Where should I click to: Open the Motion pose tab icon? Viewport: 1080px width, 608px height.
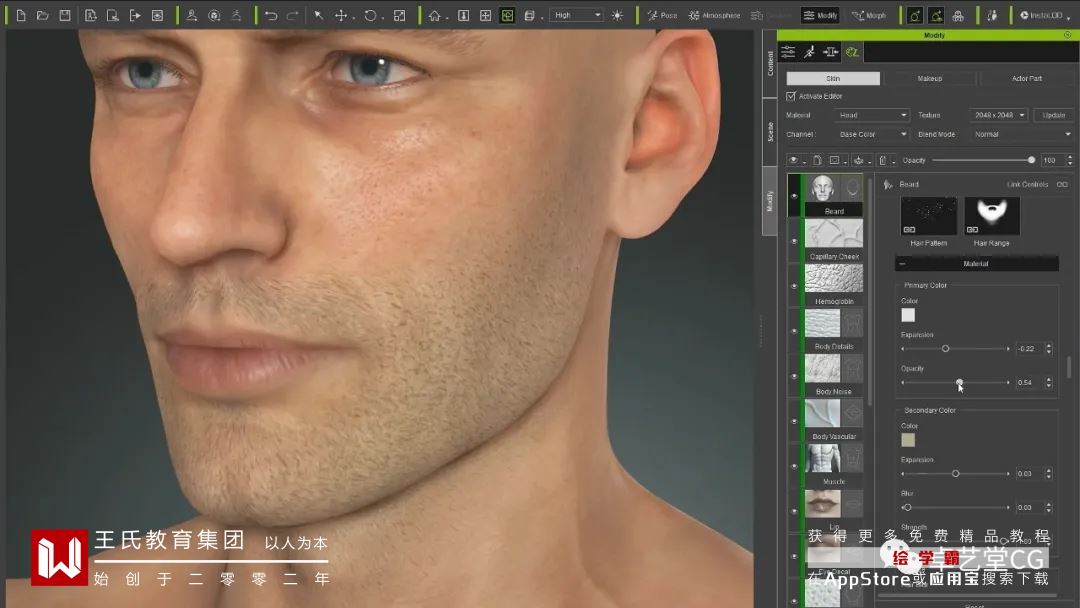[x=809, y=52]
